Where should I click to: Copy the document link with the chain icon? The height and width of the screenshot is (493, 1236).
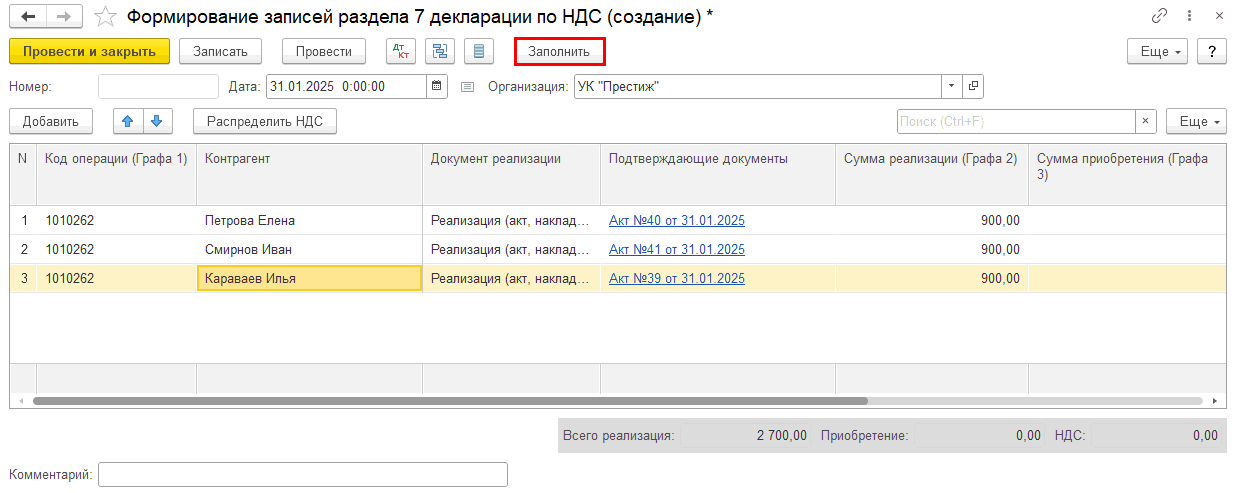click(1160, 17)
